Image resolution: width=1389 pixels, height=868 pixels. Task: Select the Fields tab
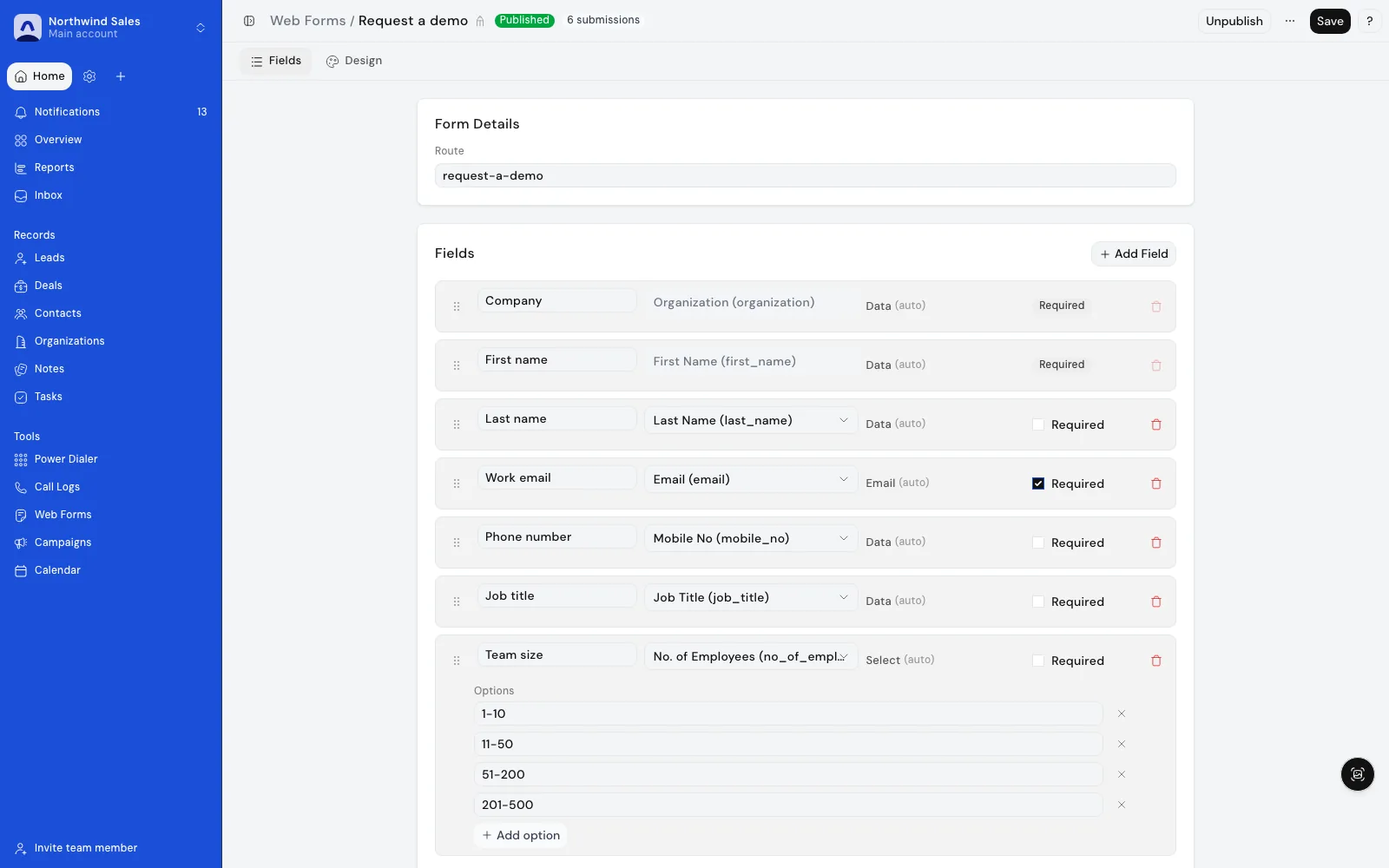[276, 61]
